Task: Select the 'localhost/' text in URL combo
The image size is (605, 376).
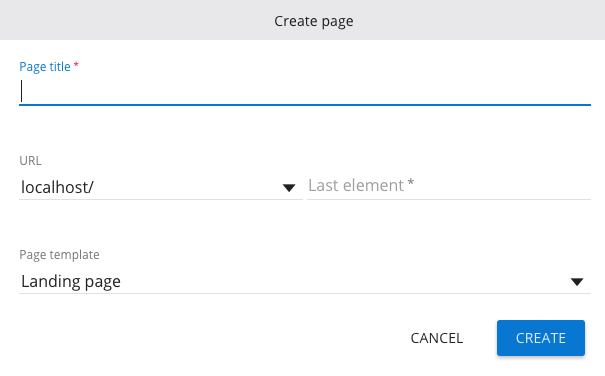Action: [x=57, y=187]
